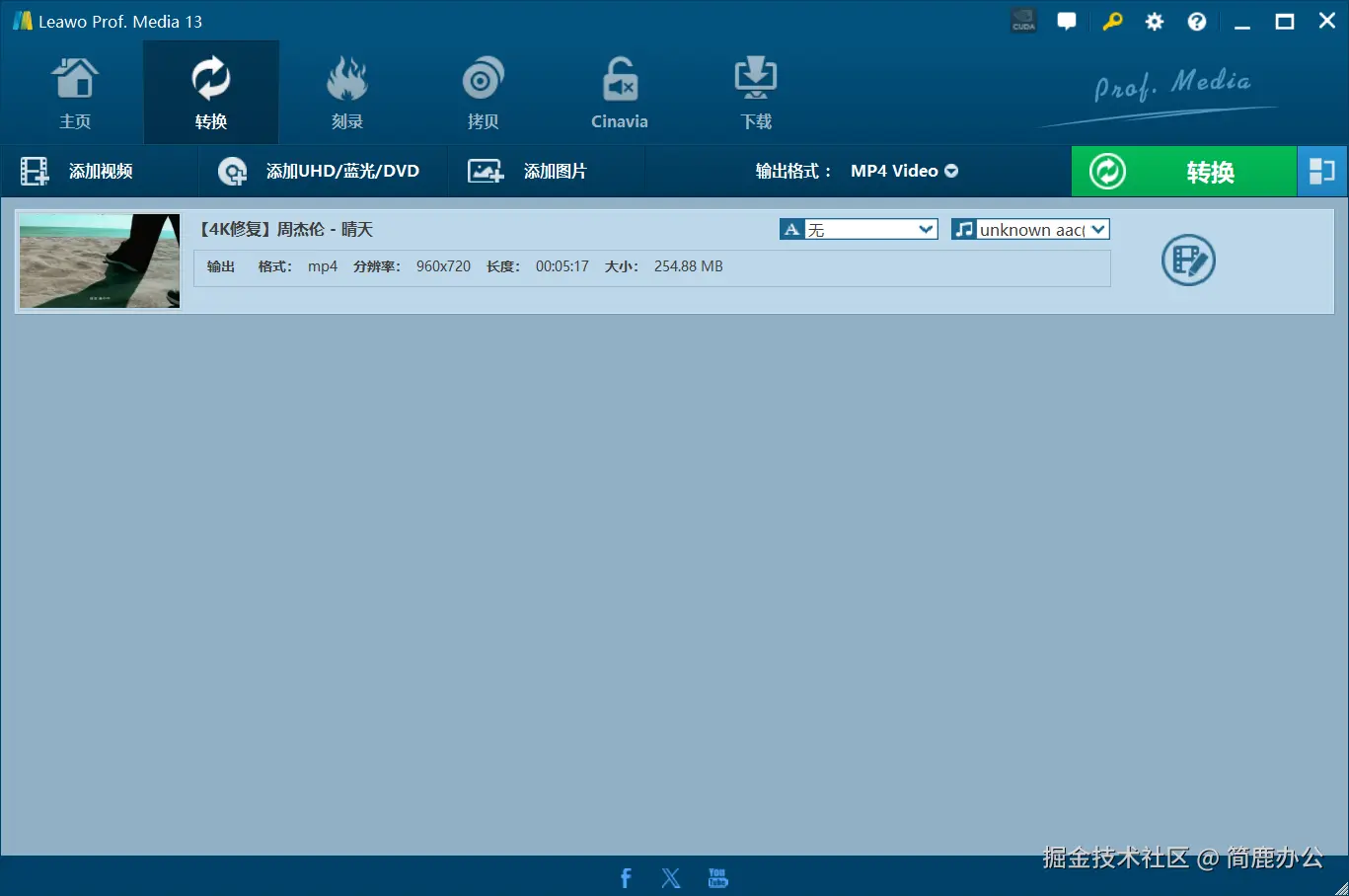The image size is (1349, 896).
Task: Expand the subtitle dropdown showing 无
Action: tap(859, 230)
